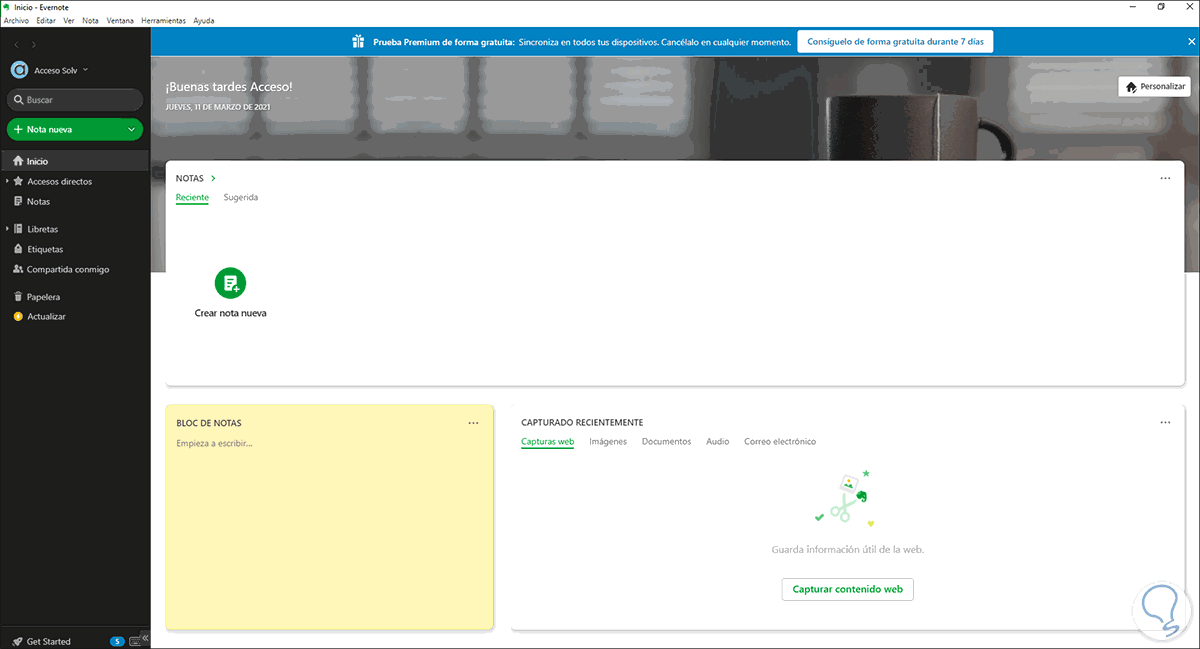Click the Buscar search field
The height and width of the screenshot is (649, 1200).
pos(75,100)
